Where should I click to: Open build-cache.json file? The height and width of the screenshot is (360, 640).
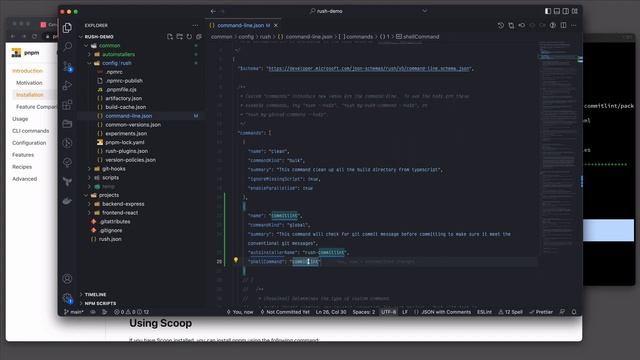[x=125, y=107]
